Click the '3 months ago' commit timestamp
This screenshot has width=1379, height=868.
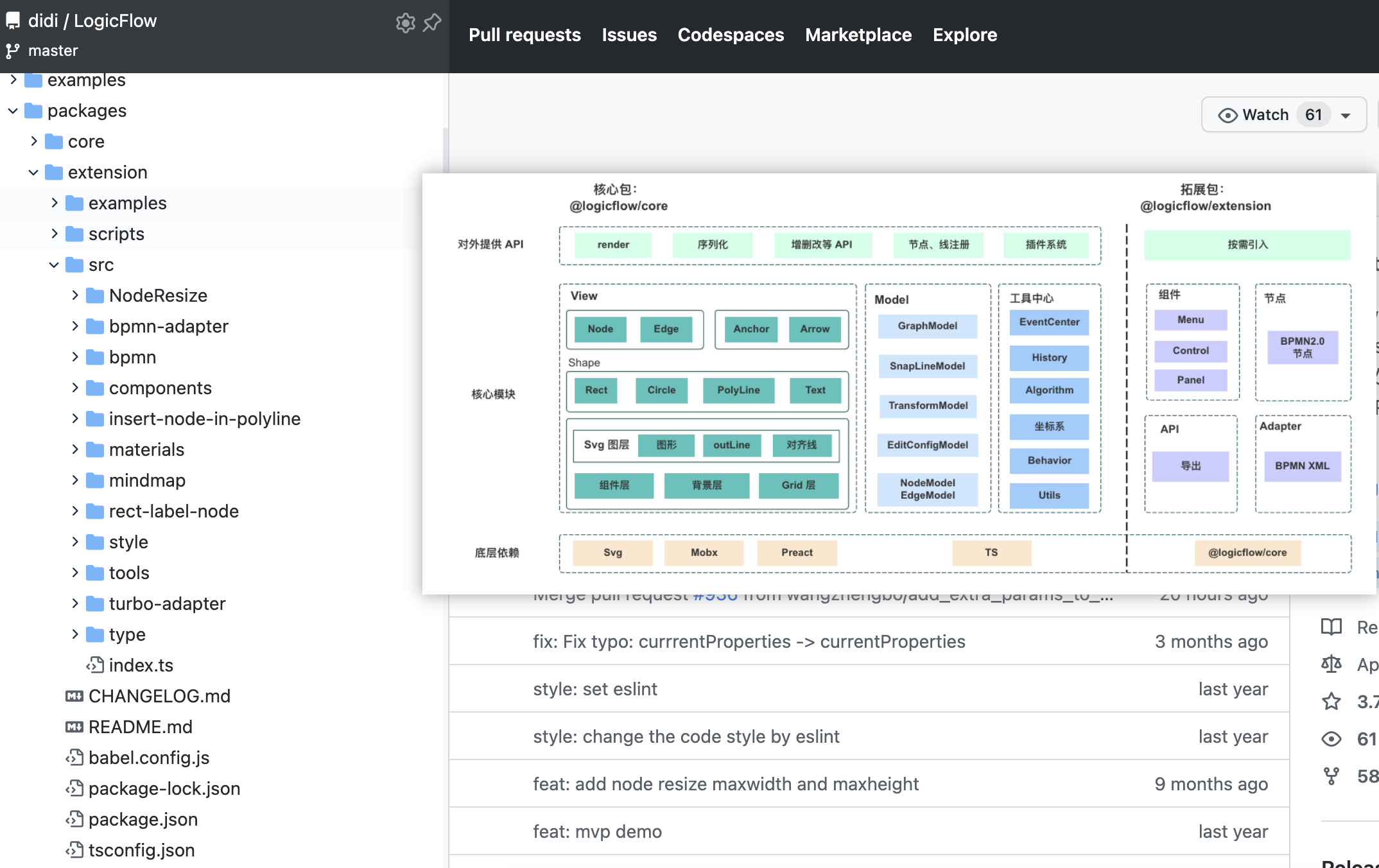coord(1211,641)
